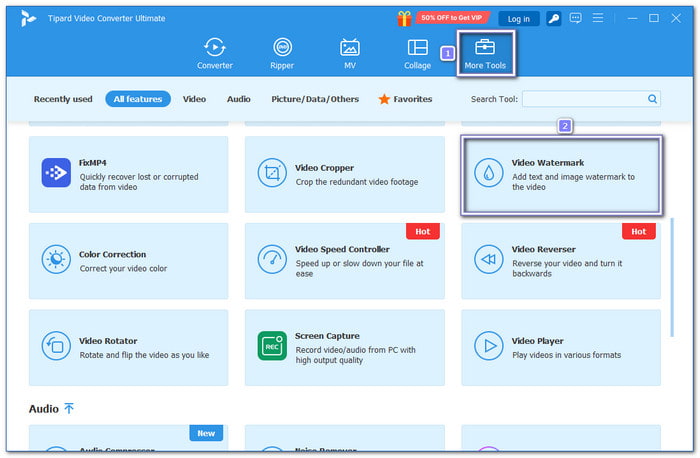Open the Ripper module
Screen dimensions: 700x458
click(282, 54)
